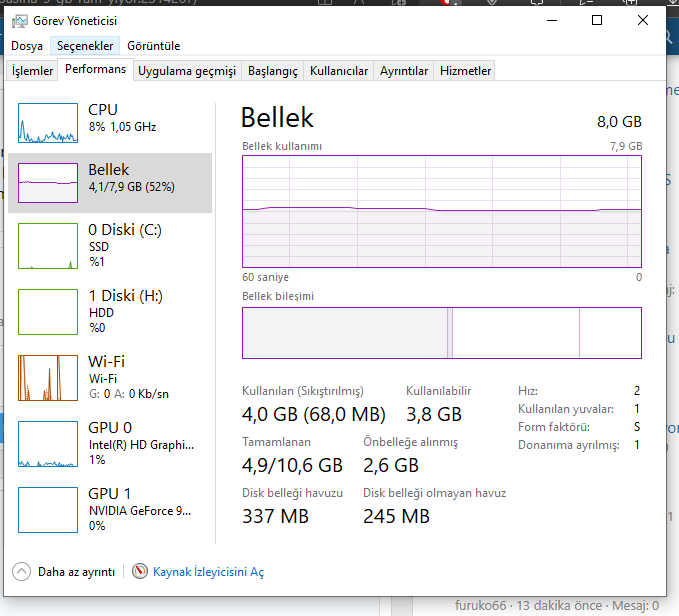Image resolution: width=679 pixels, height=616 pixels.
Task: Select the CPU mini graph thumbnail
Action: pyautogui.click(x=48, y=123)
